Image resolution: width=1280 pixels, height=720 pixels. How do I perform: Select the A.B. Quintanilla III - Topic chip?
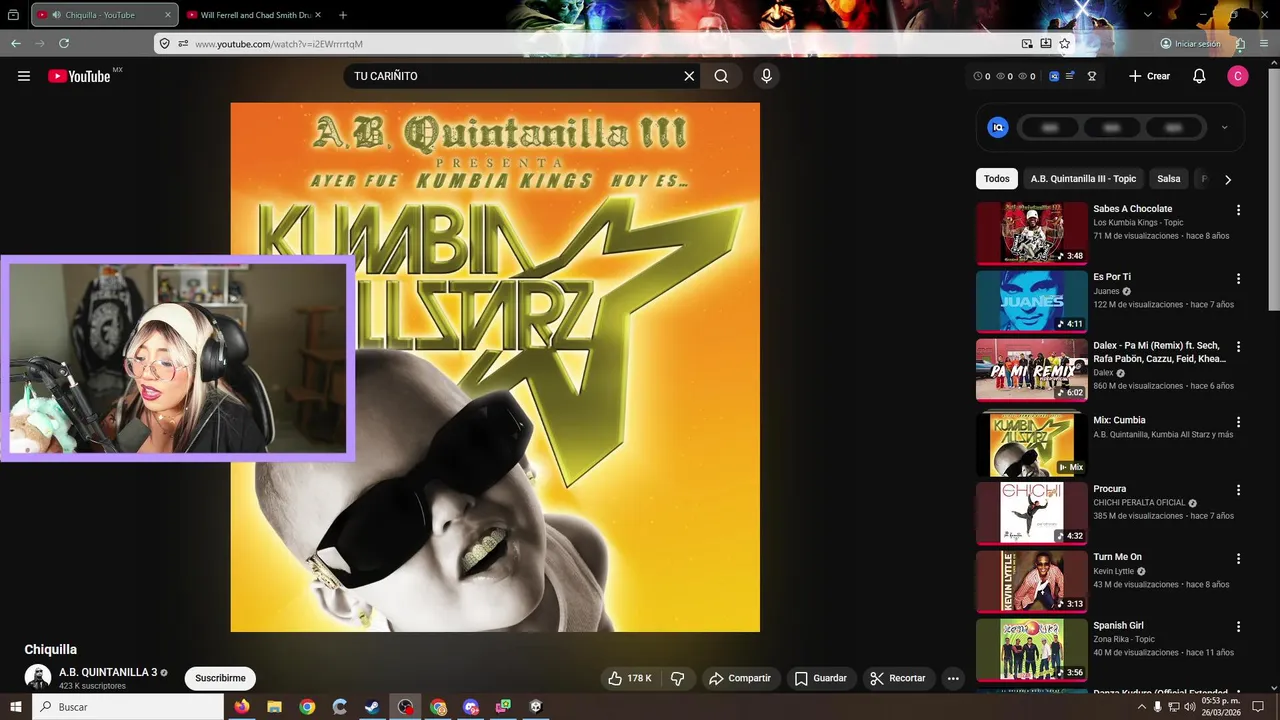(1083, 179)
